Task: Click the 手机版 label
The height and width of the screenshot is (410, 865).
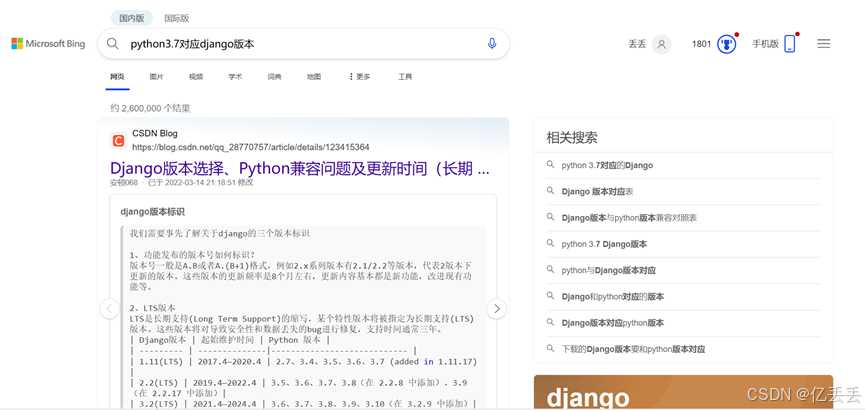Action: point(766,44)
